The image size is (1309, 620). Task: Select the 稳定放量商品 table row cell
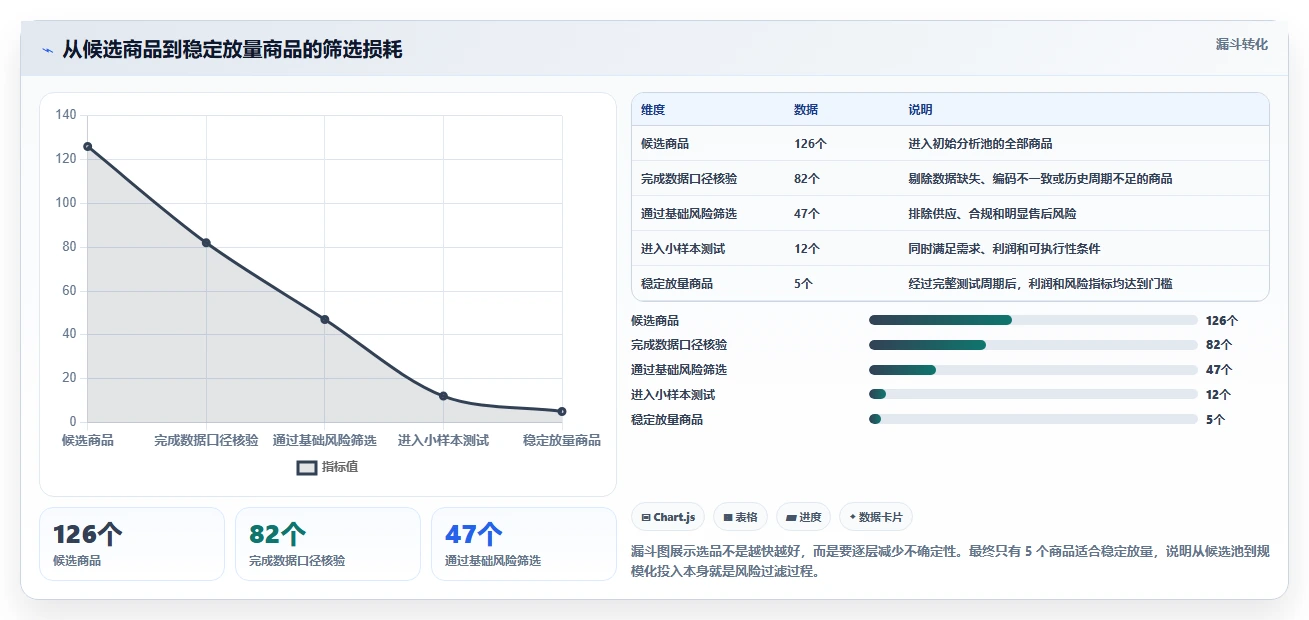(x=677, y=283)
